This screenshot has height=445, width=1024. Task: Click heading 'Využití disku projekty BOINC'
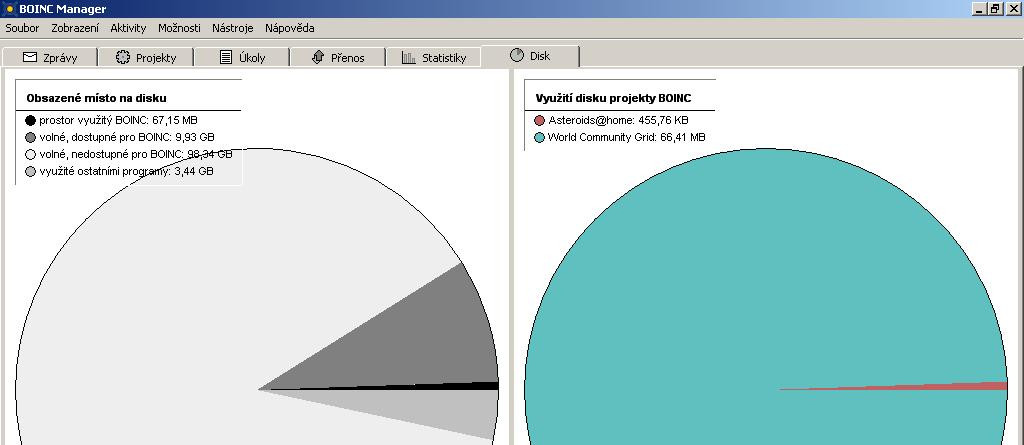point(613,99)
